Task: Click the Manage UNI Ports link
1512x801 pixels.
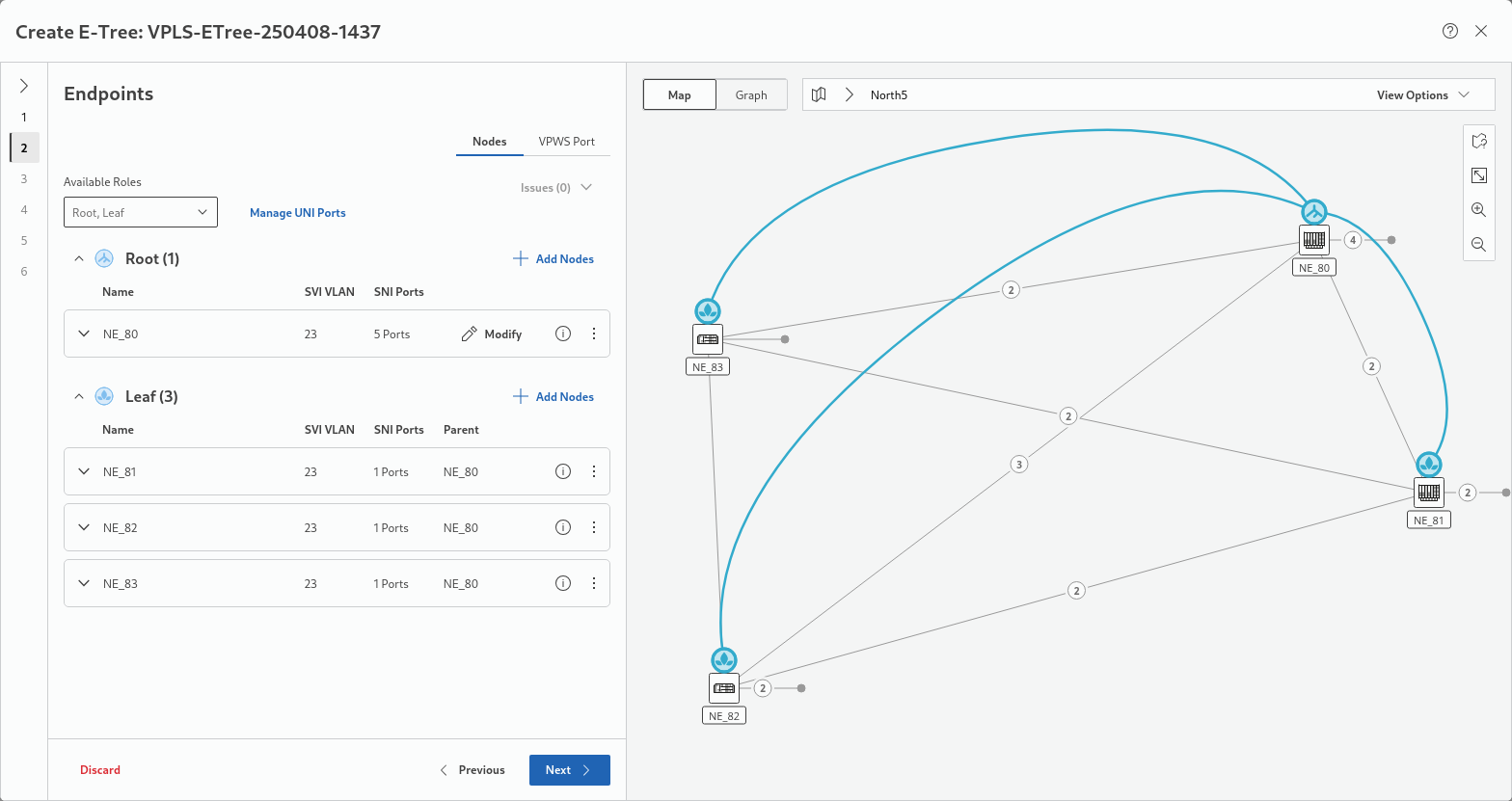Action: pos(297,212)
